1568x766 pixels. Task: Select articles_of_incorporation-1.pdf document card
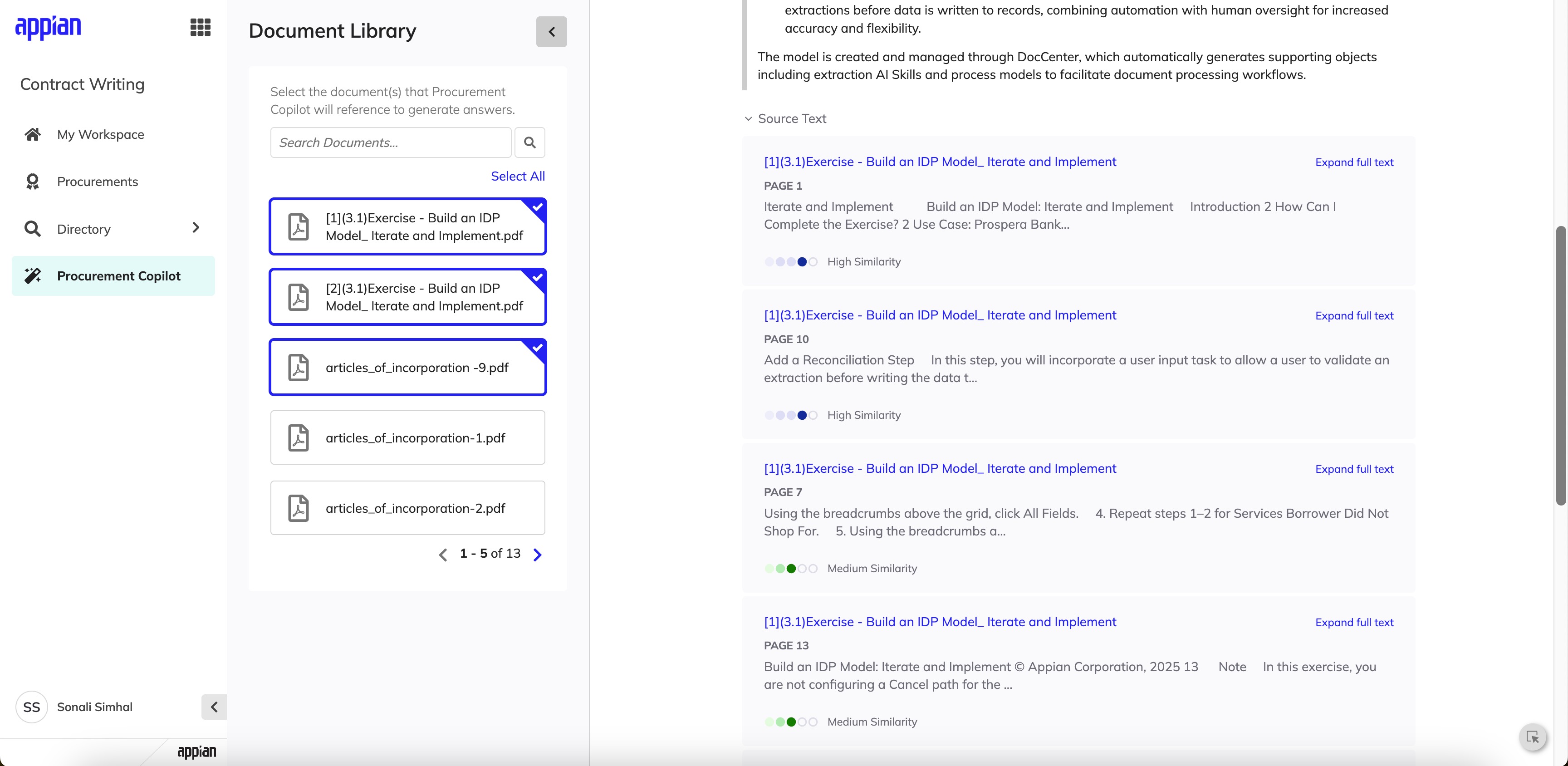pyautogui.click(x=408, y=438)
